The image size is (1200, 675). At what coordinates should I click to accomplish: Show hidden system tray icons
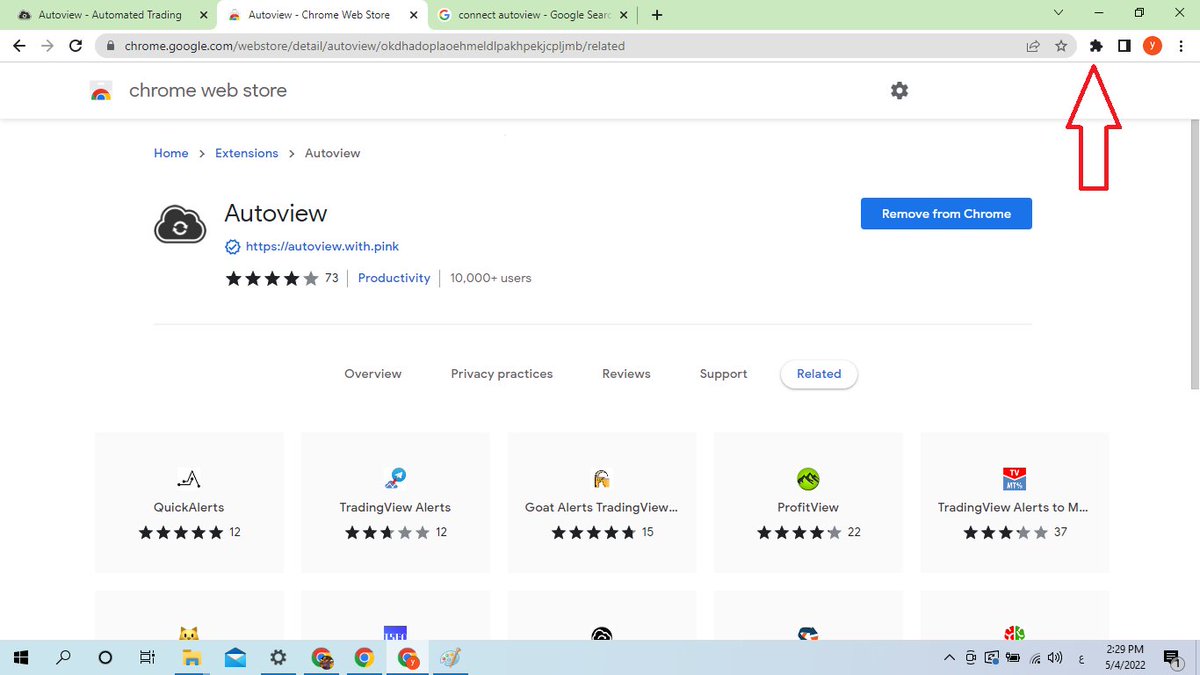click(949, 657)
